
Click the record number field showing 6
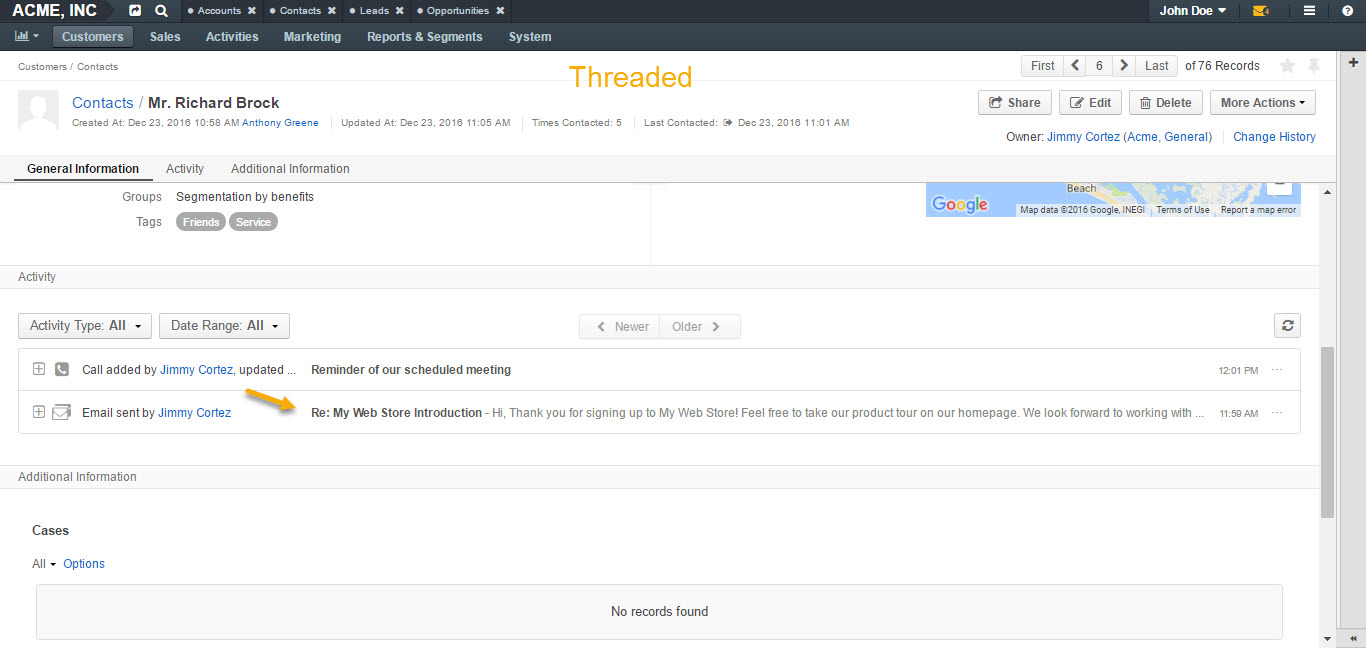(1099, 66)
